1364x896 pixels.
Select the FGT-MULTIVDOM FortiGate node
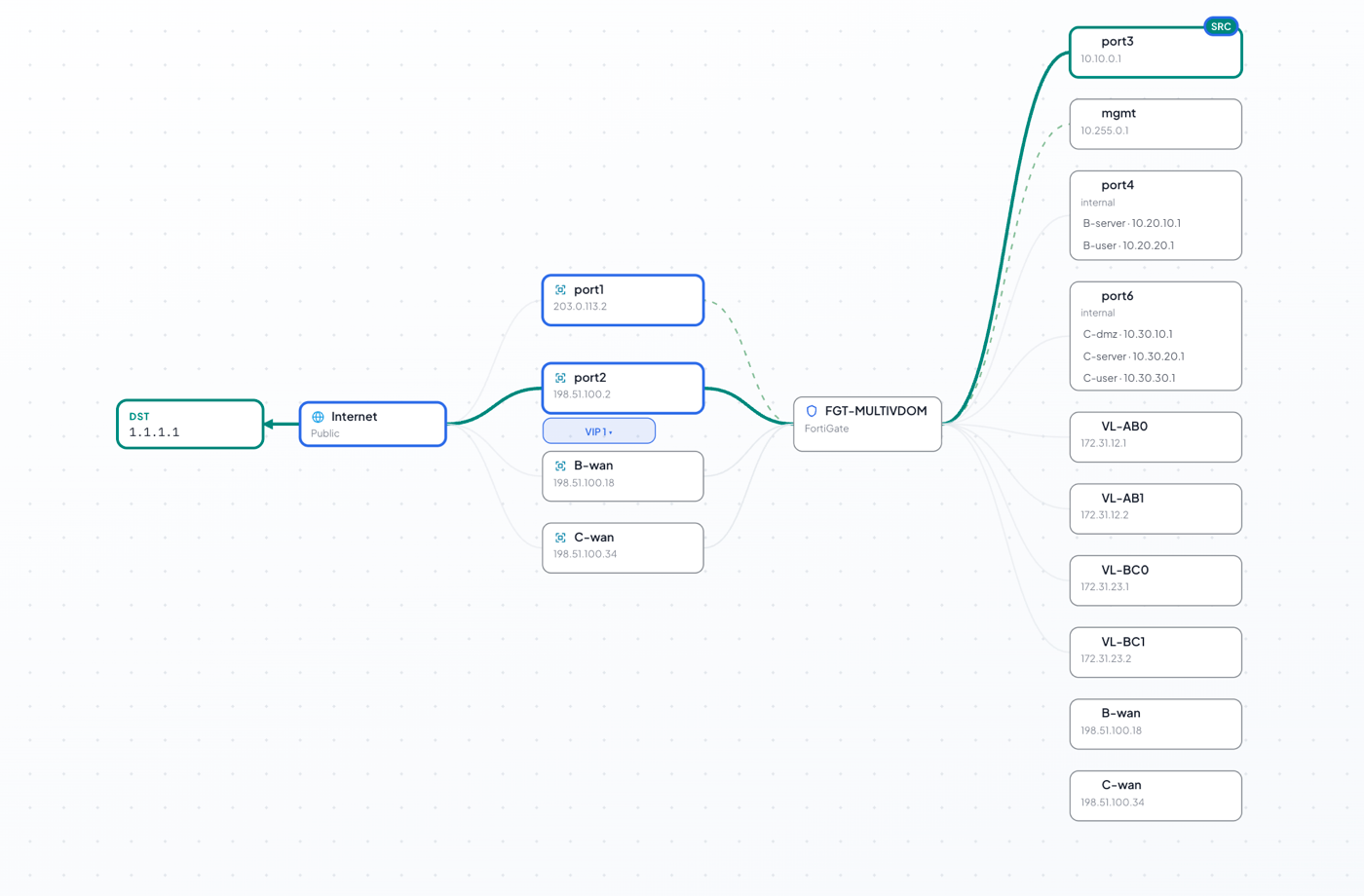(867, 424)
